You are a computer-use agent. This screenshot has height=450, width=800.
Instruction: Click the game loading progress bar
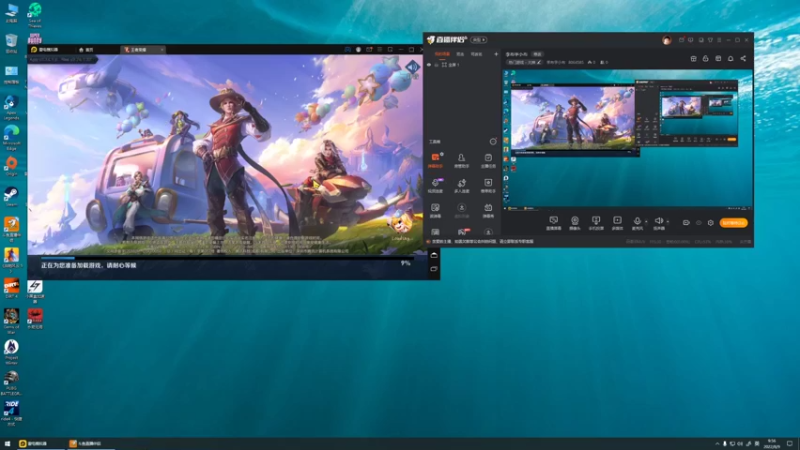(x=227, y=258)
